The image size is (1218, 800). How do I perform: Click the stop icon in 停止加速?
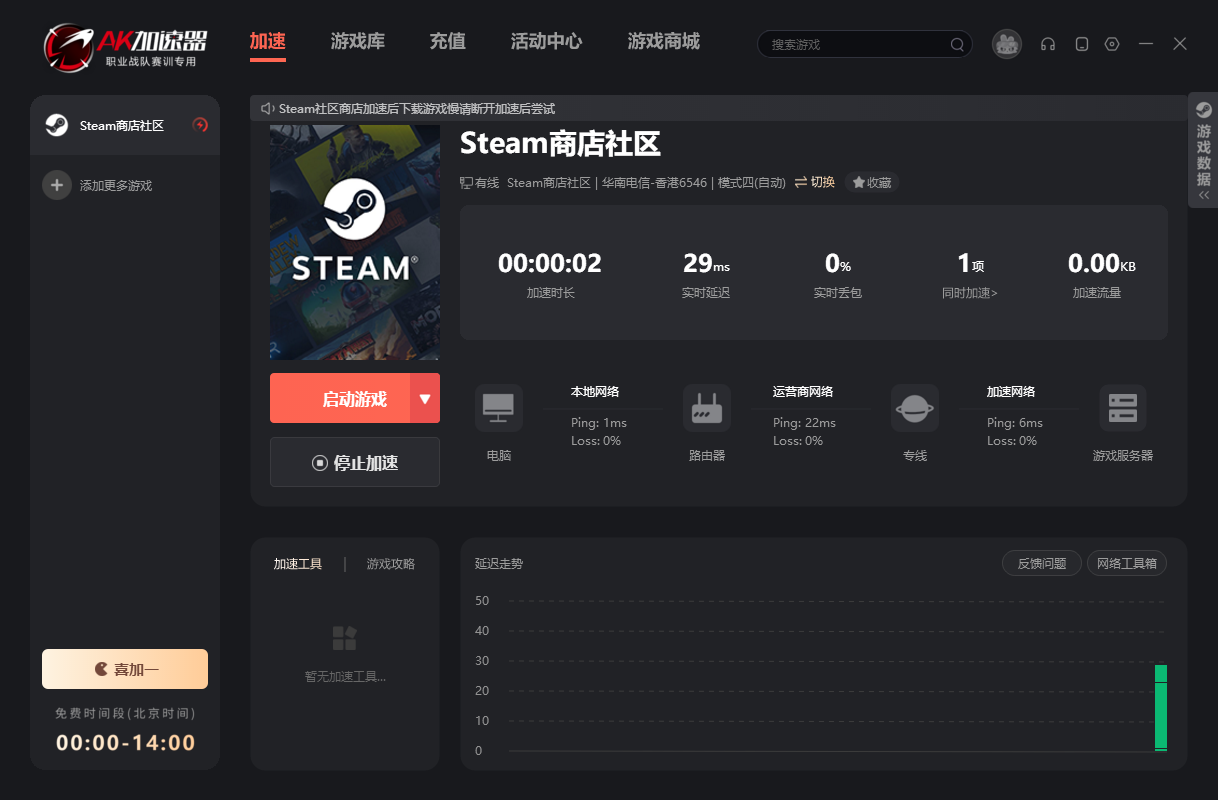tap(320, 463)
